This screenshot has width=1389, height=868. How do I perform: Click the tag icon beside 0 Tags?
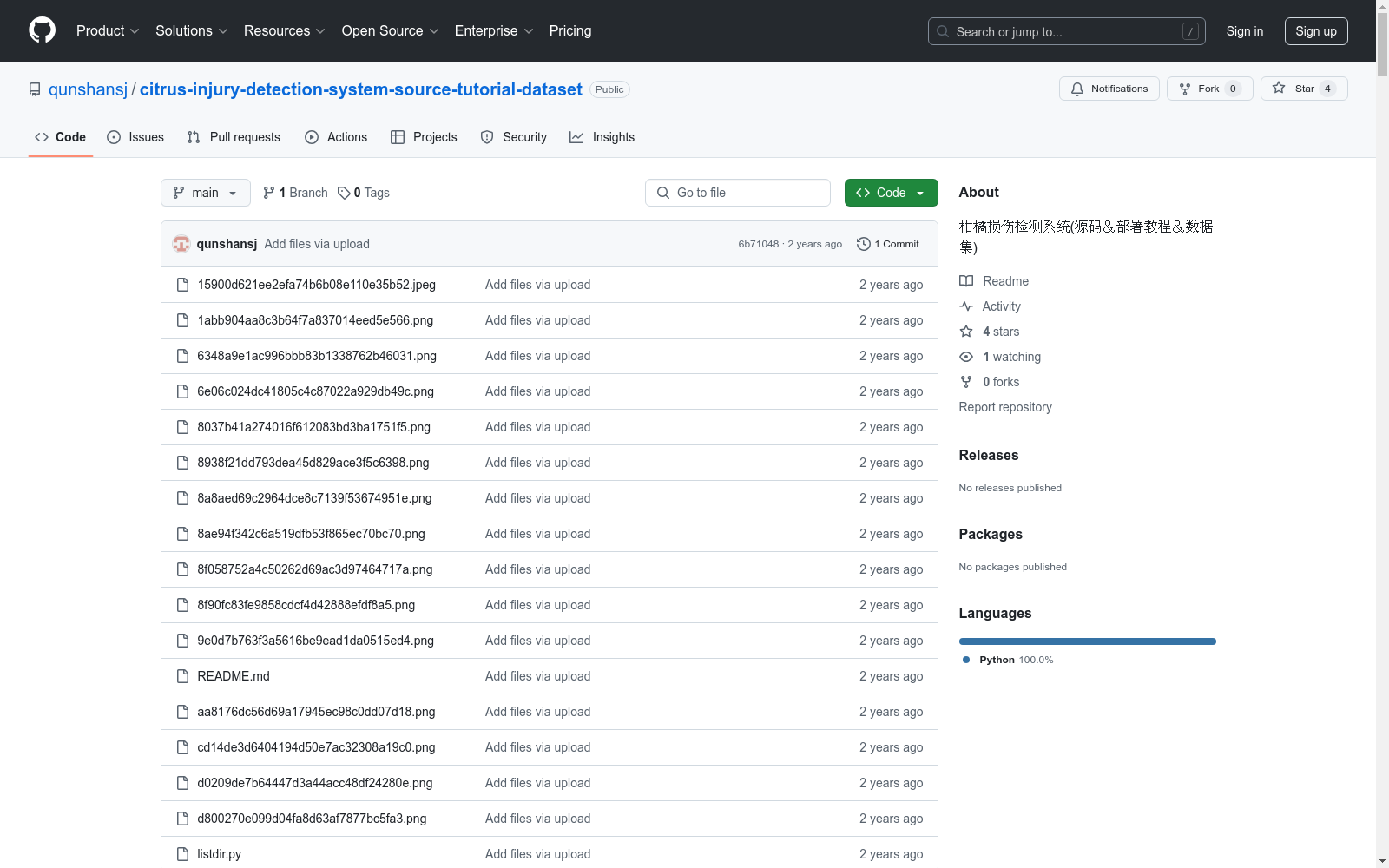point(344,193)
